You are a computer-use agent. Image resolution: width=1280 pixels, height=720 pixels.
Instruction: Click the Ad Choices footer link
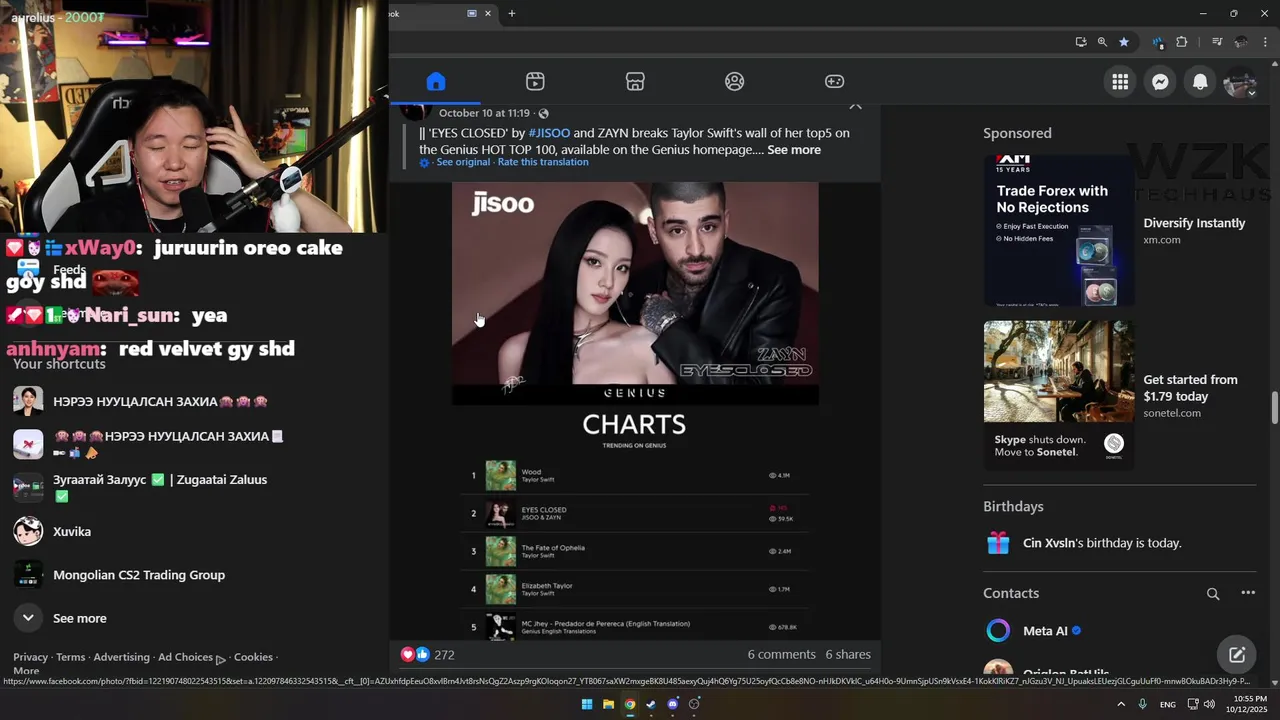(x=191, y=658)
